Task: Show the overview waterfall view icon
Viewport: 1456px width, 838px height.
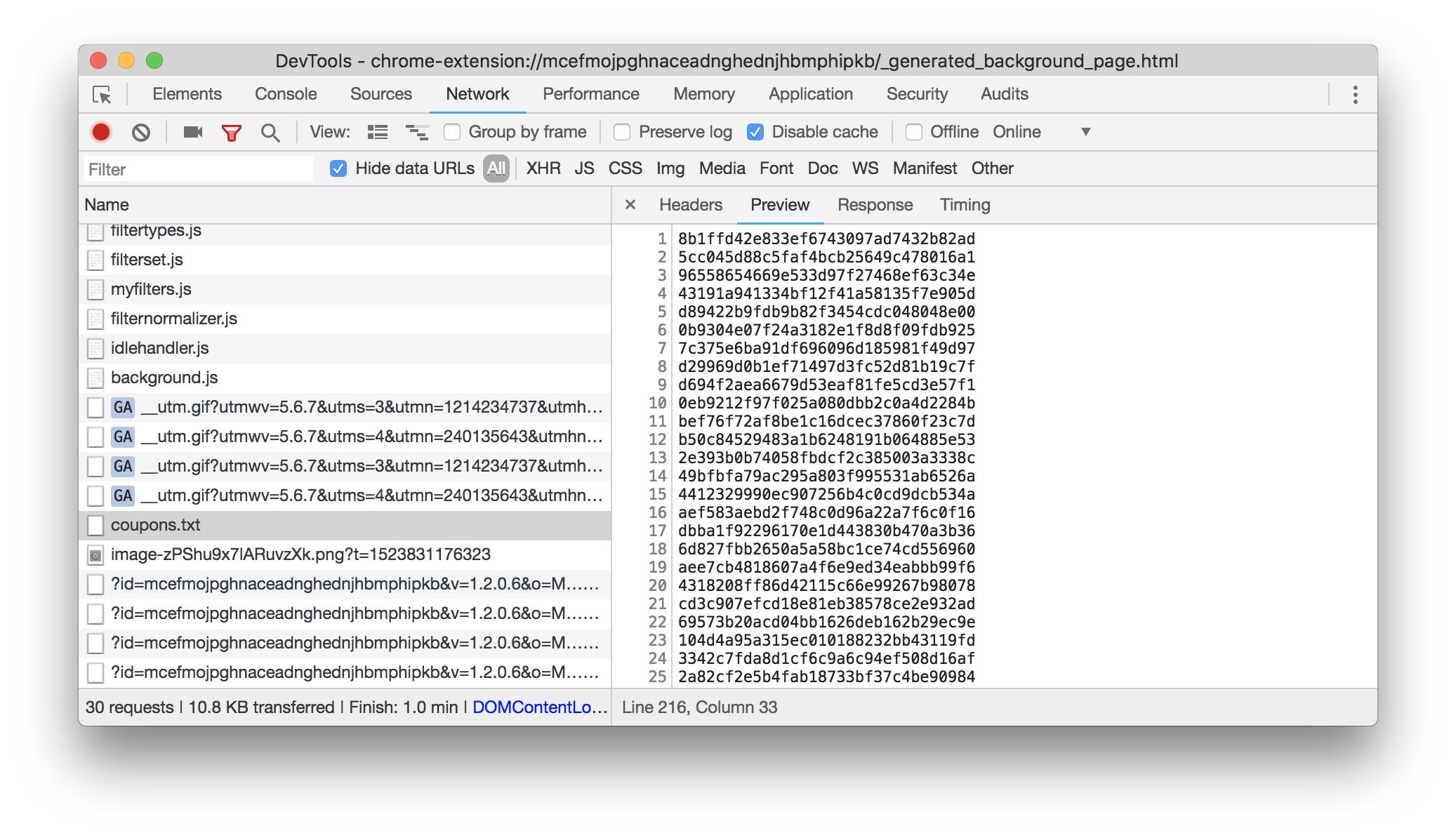Action: click(416, 132)
